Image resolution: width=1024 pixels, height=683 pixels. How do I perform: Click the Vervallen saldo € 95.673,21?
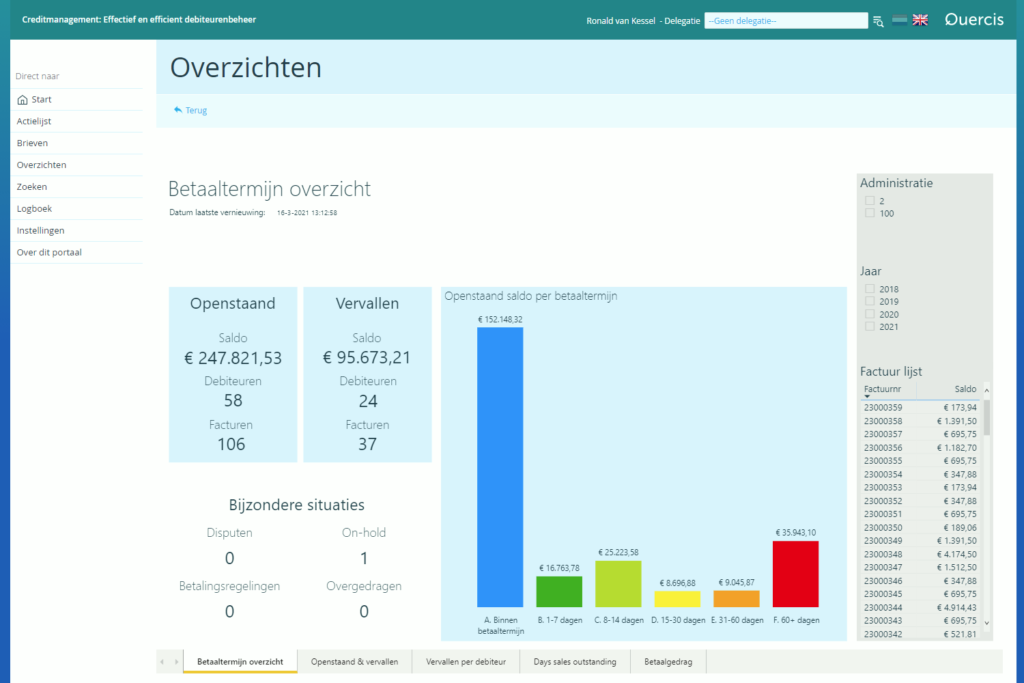point(367,358)
